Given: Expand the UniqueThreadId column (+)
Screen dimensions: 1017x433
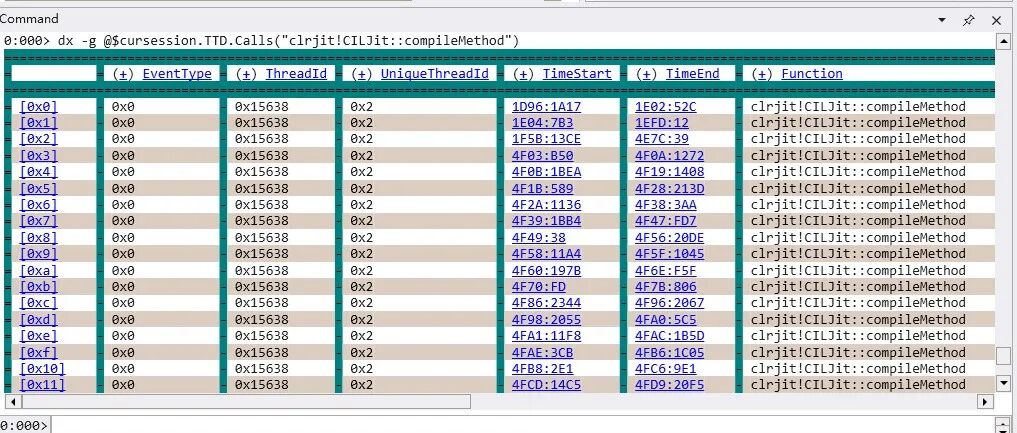Looking at the screenshot, I should [x=362, y=74].
